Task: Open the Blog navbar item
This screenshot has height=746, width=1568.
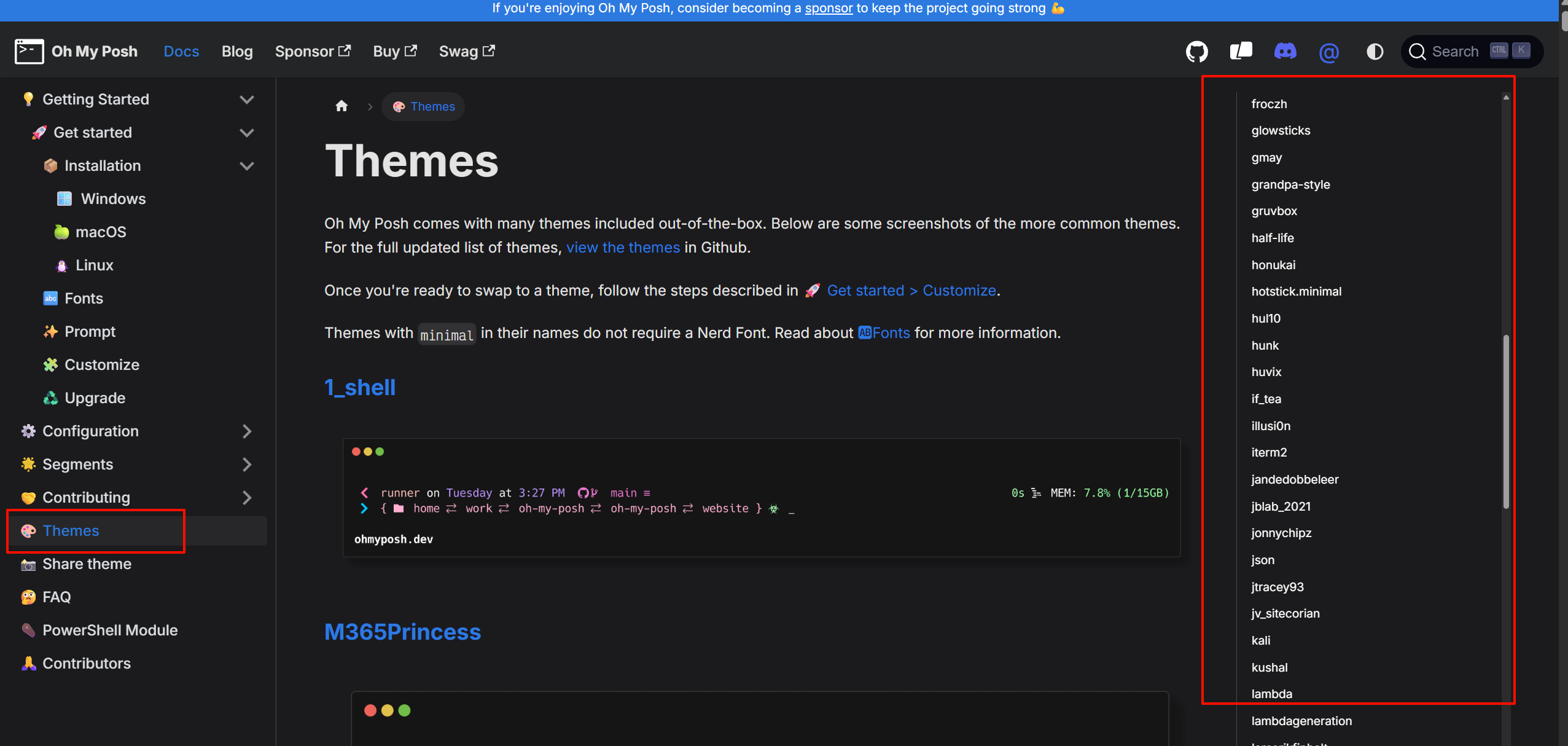Action: (x=237, y=52)
